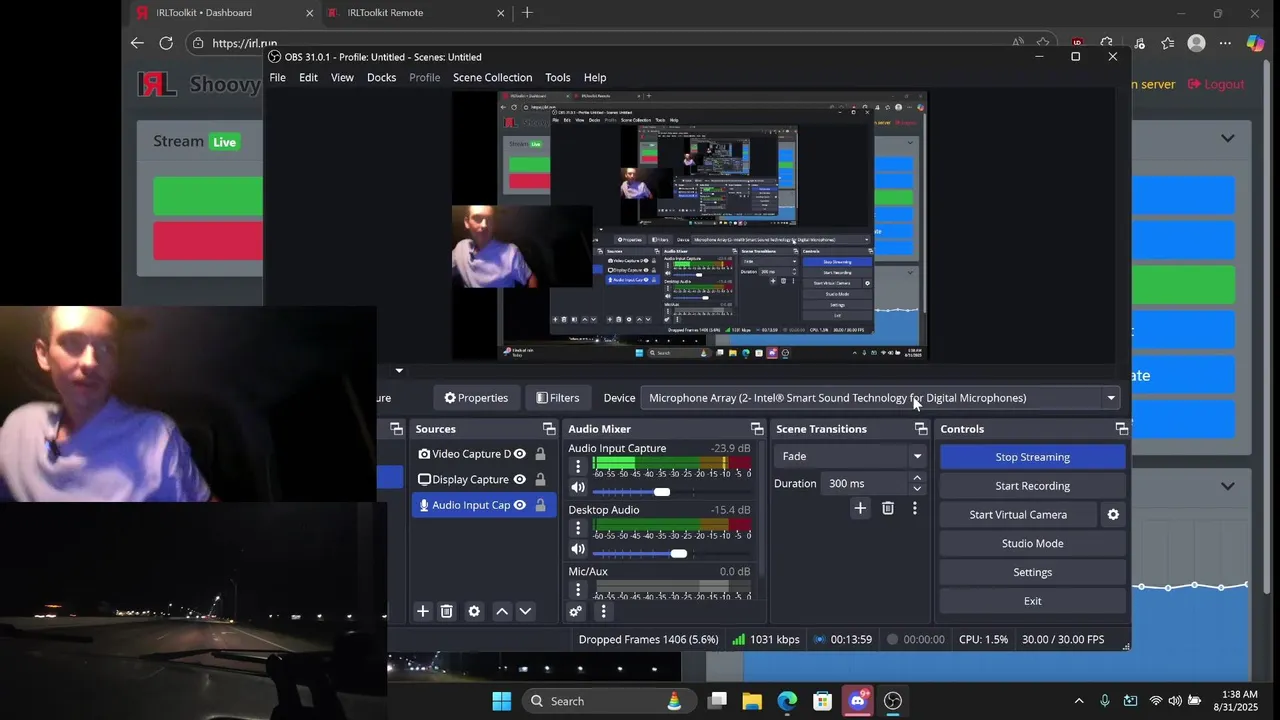Go back in the browser

(137, 43)
